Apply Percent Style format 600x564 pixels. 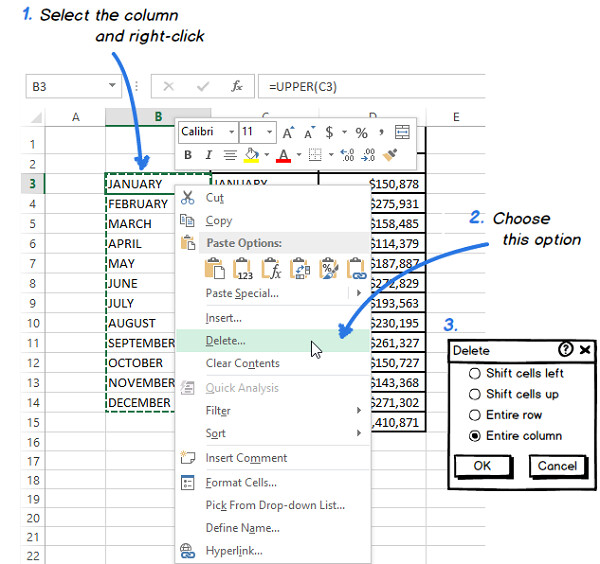pos(361,132)
